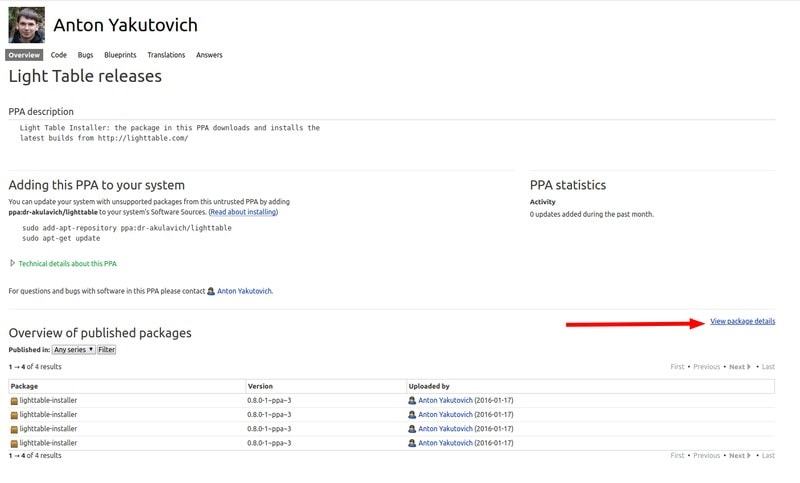Click the package icon in last row
The height and width of the screenshot is (483, 800).
pos(14,443)
